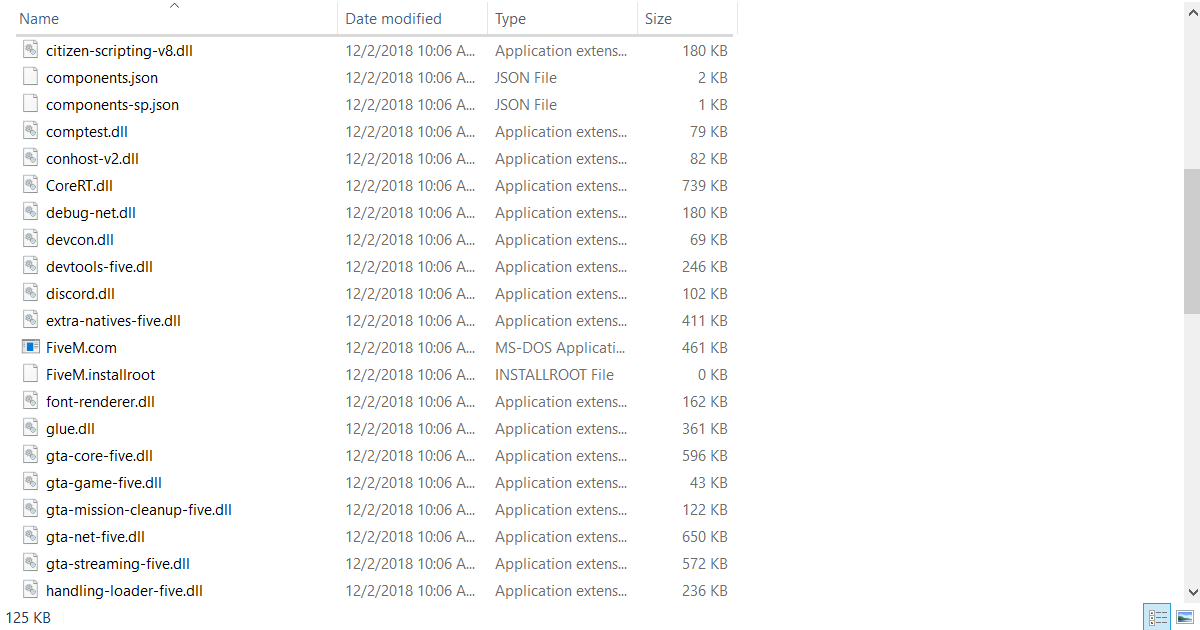Select the file name gta-game-five.dll
1200x630 pixels.
pyautogui.click(x=104, y=483)
